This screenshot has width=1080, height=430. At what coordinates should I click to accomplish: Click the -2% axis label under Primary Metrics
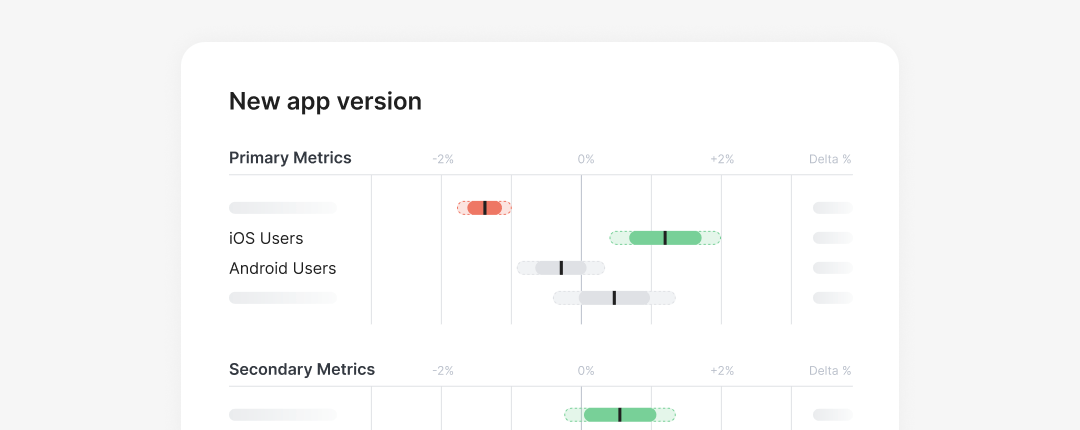(x=443, y=159)
